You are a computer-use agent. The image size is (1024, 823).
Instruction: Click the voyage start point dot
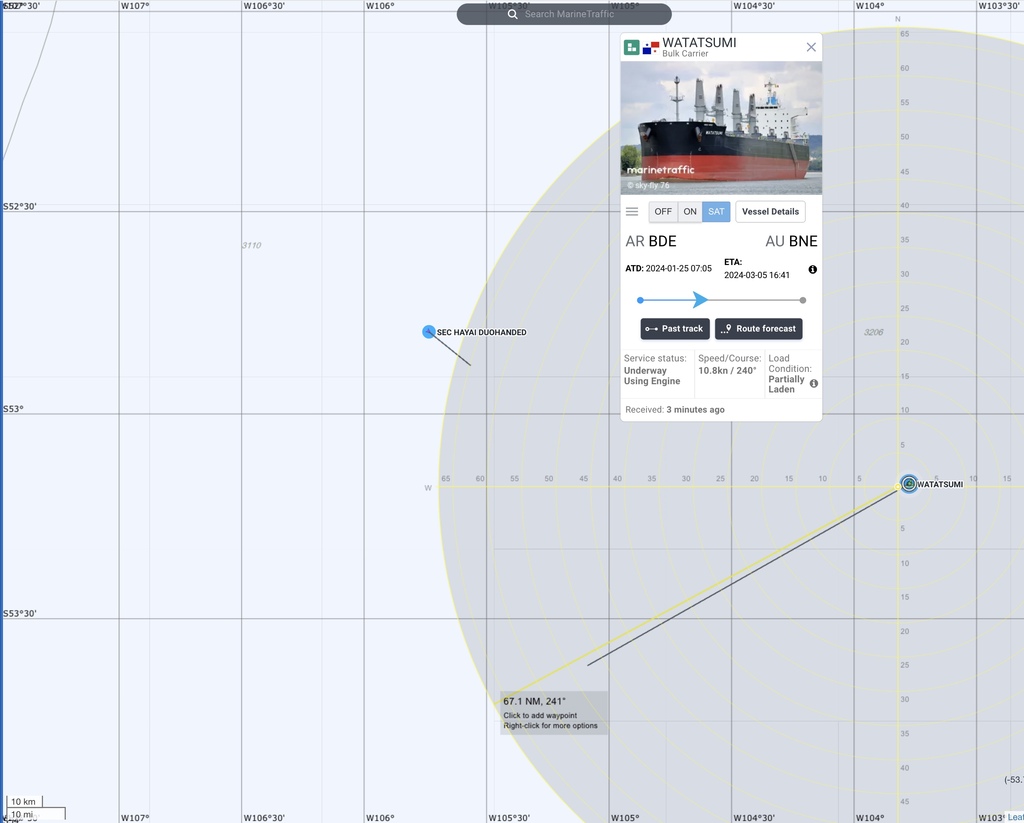[640, 300]
